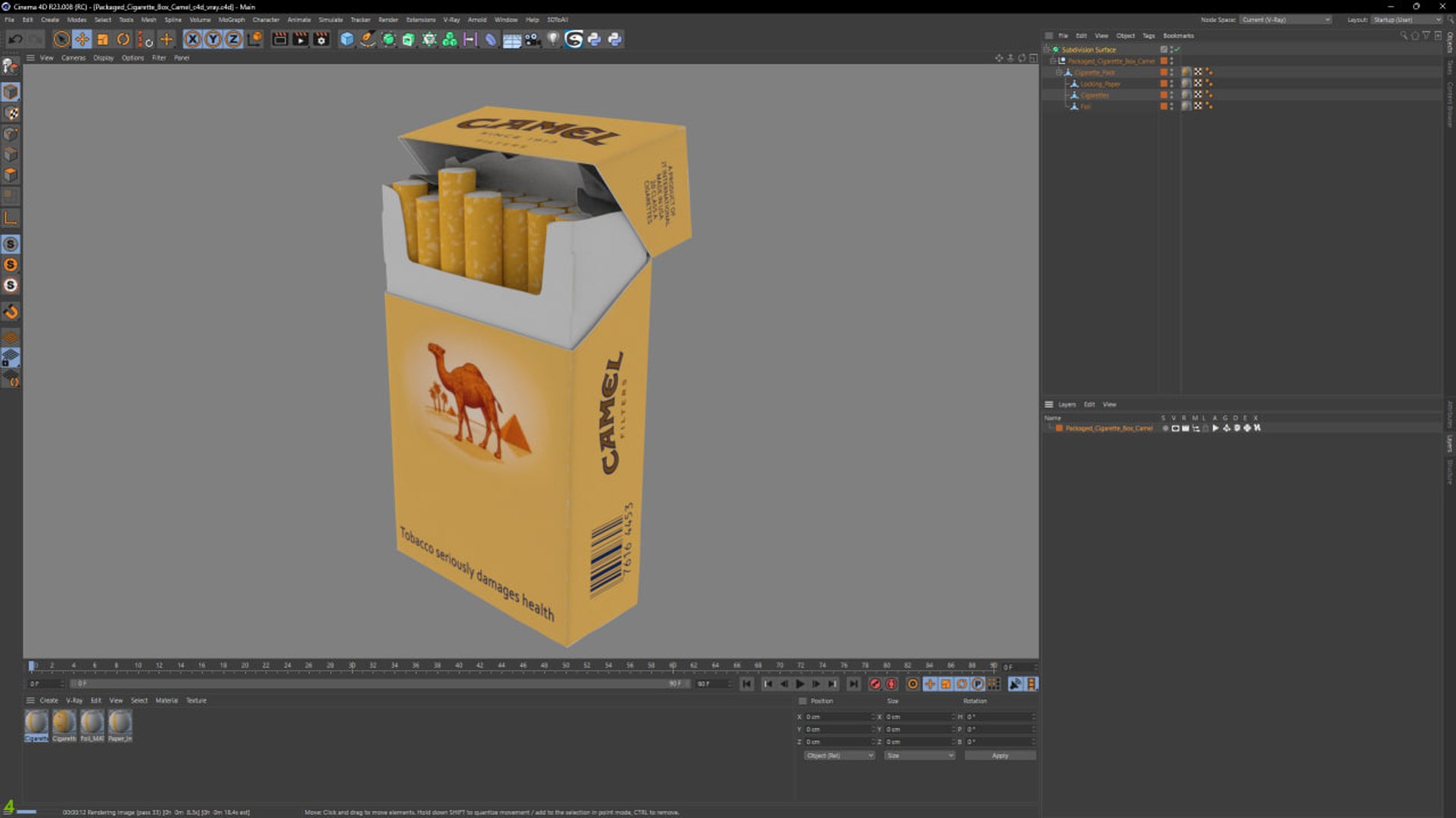
Task: Toggle Position keyframe recording in timeline
Action: (930, 684)
